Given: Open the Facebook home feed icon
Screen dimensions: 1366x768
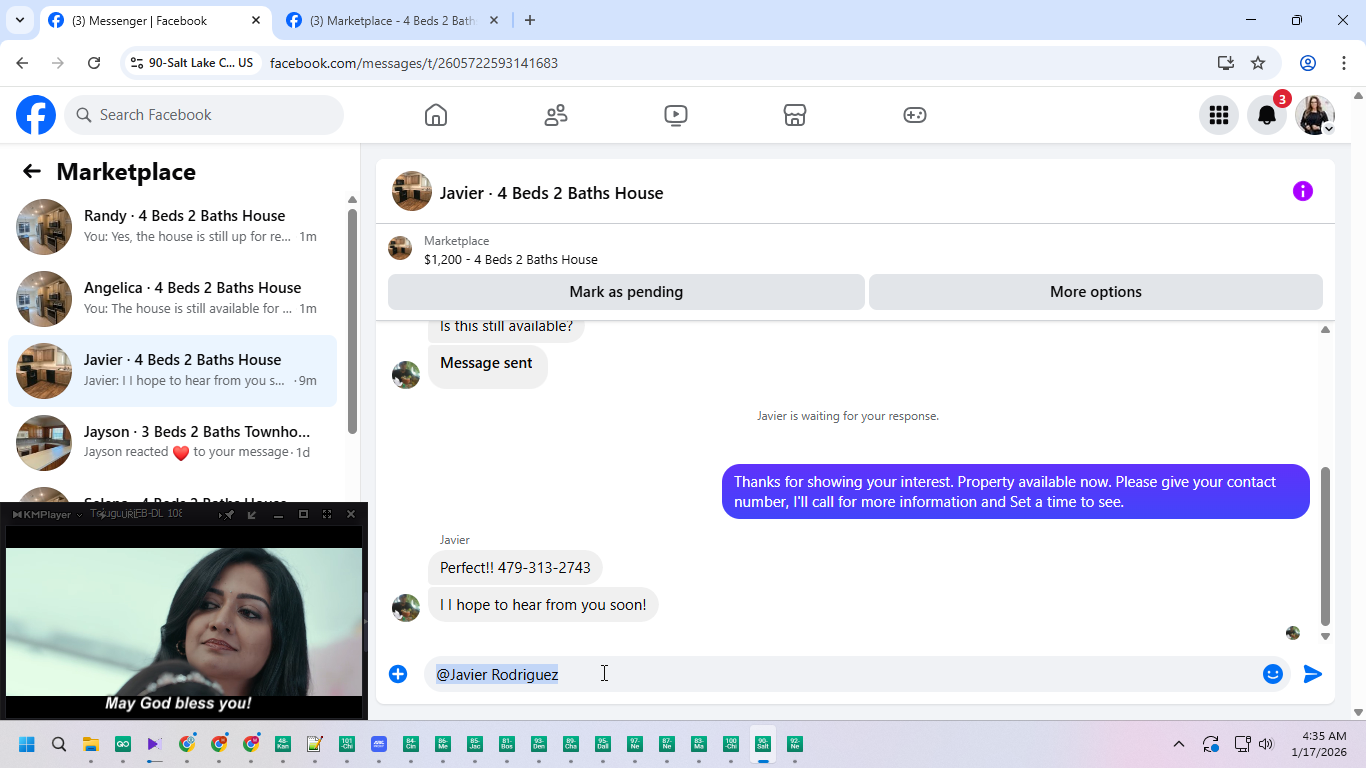Looking at the screenshot, I should (x=436, y=115).
